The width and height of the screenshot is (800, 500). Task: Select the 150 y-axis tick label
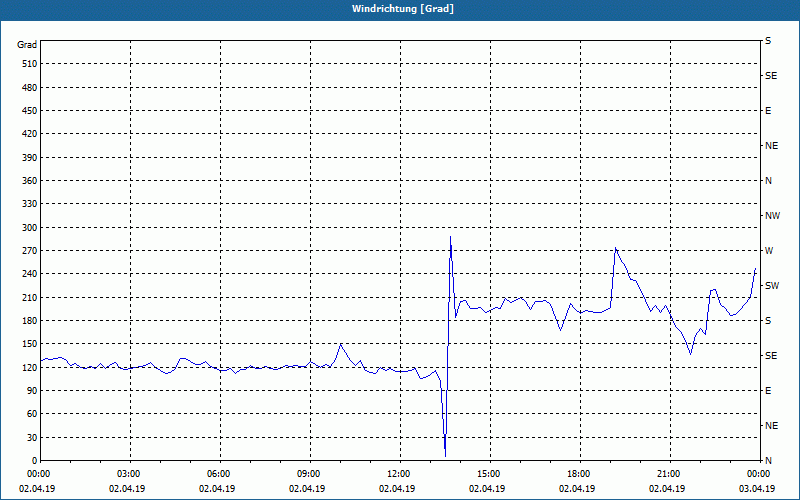[30, 344]
